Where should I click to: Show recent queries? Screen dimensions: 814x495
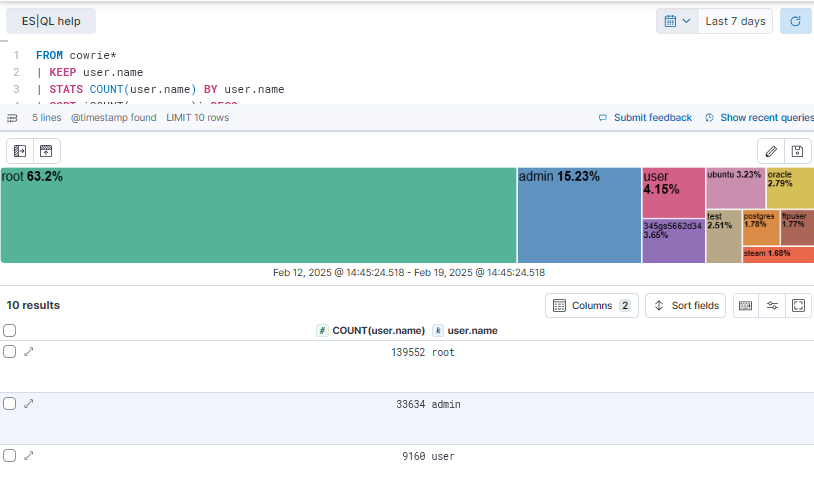(760, 118)
